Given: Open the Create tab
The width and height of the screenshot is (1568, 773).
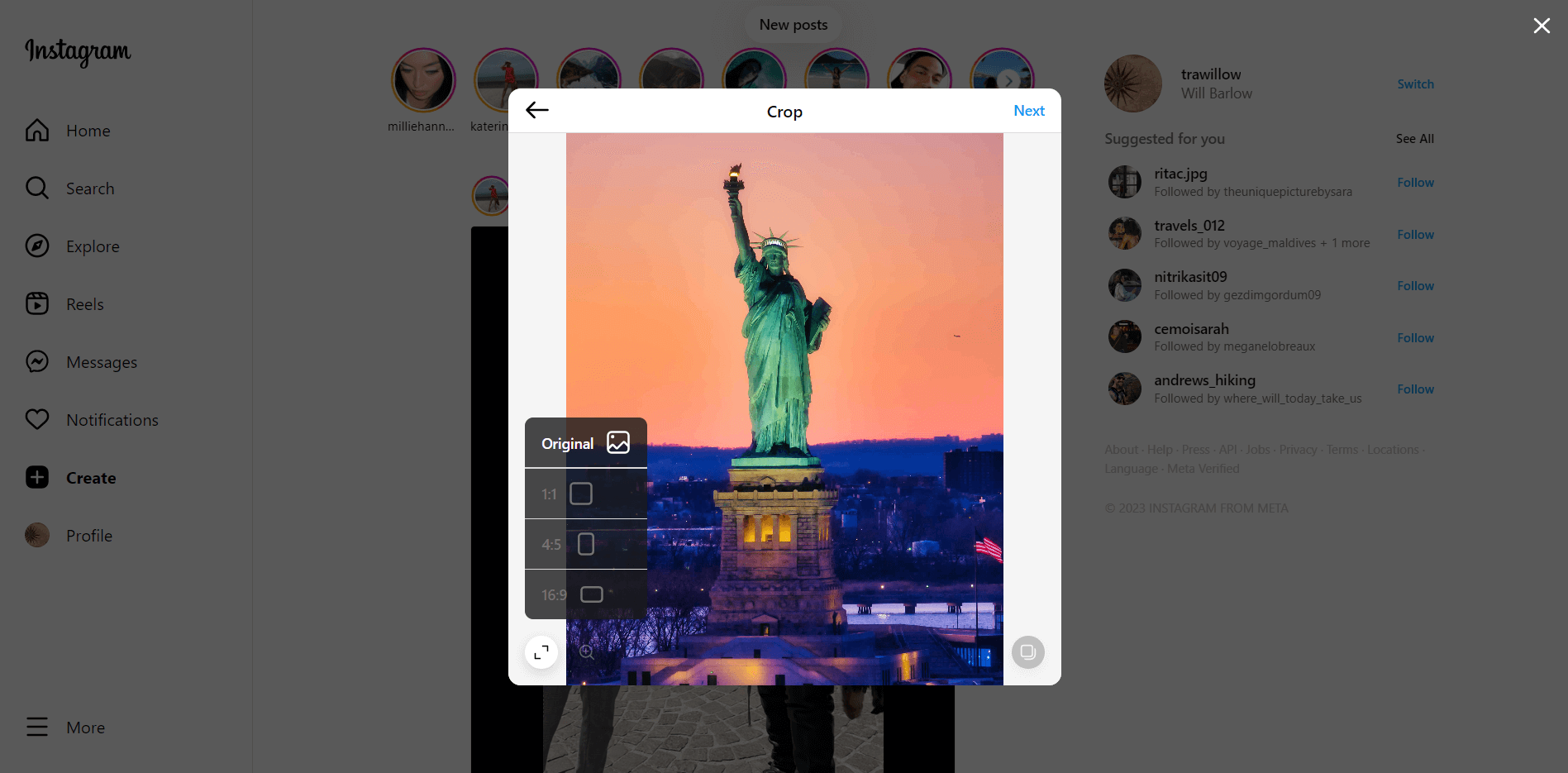Looking at the screenshot, I should pyautogui.click(x=91, y=477).
